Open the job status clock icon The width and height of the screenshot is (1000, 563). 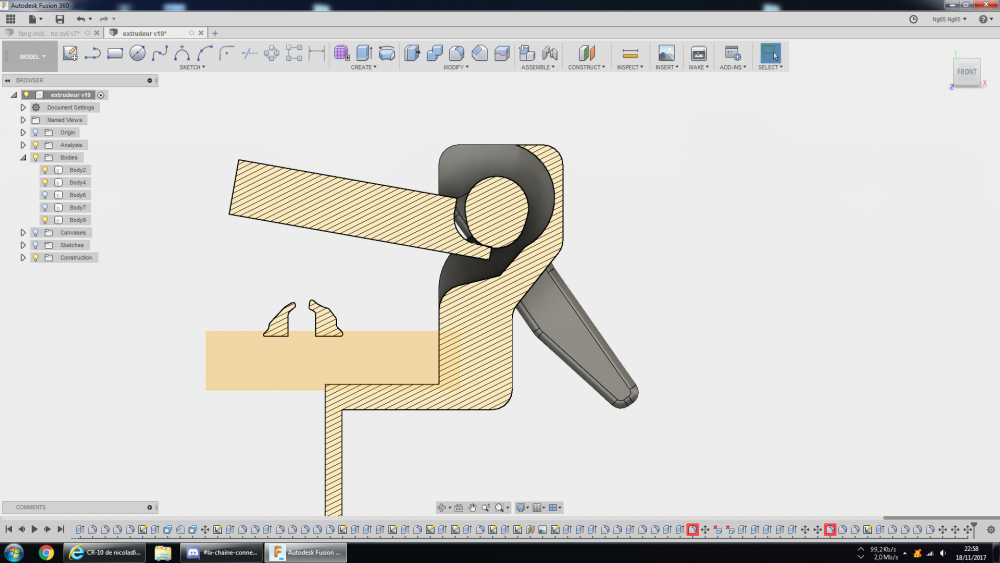pyautogui.click(x=914, y=19)
